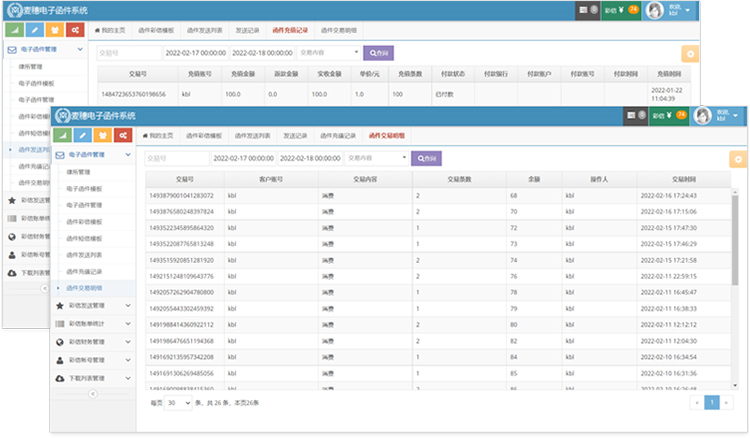This screenshot has height=438, width=750.
Task: Expand 下载列表管理 in the front window sidebar
Action: coord(92,377)
